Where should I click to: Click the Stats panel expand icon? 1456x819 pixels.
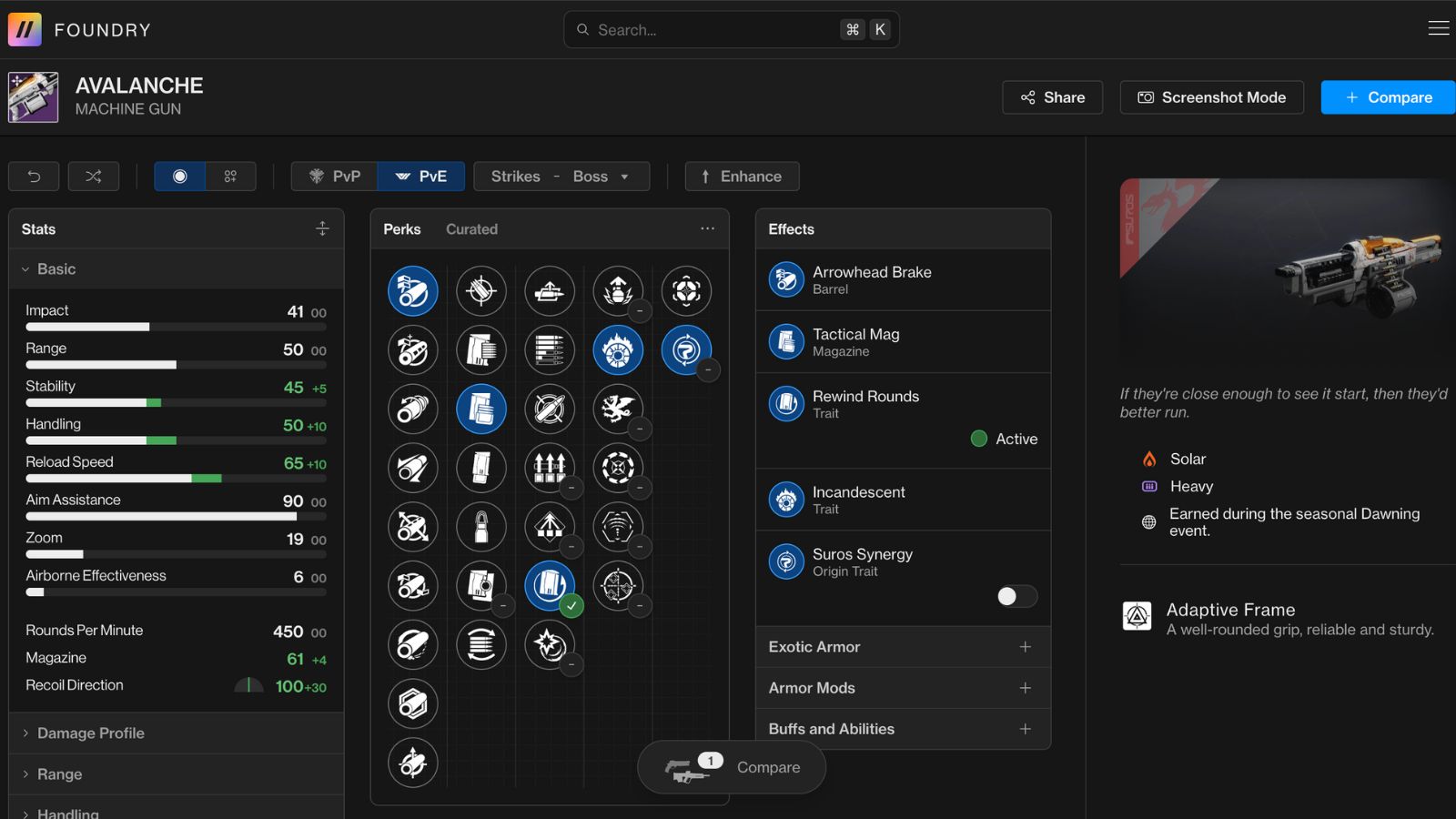[x=322, y=229]
